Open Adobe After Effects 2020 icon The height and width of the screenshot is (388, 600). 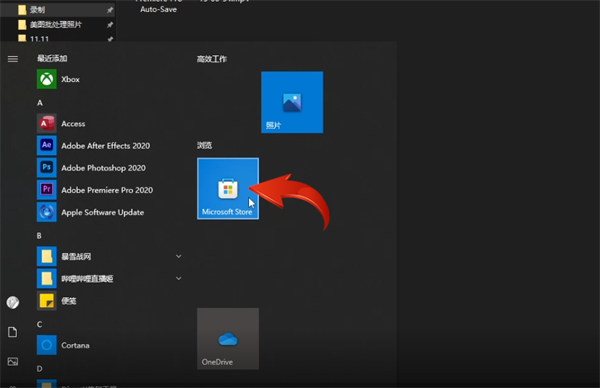(47, 145)
